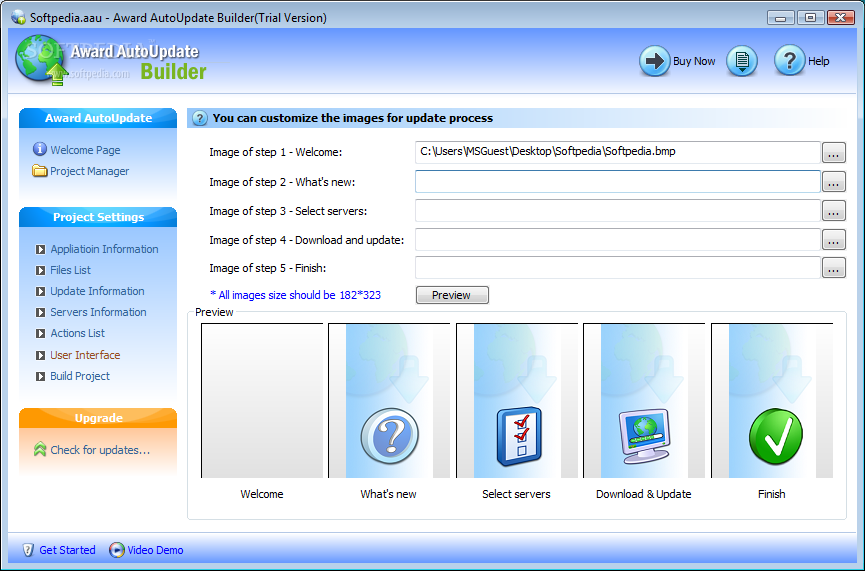
Task: Click arrow icon beside Update Information
Action: coord(40,291)
